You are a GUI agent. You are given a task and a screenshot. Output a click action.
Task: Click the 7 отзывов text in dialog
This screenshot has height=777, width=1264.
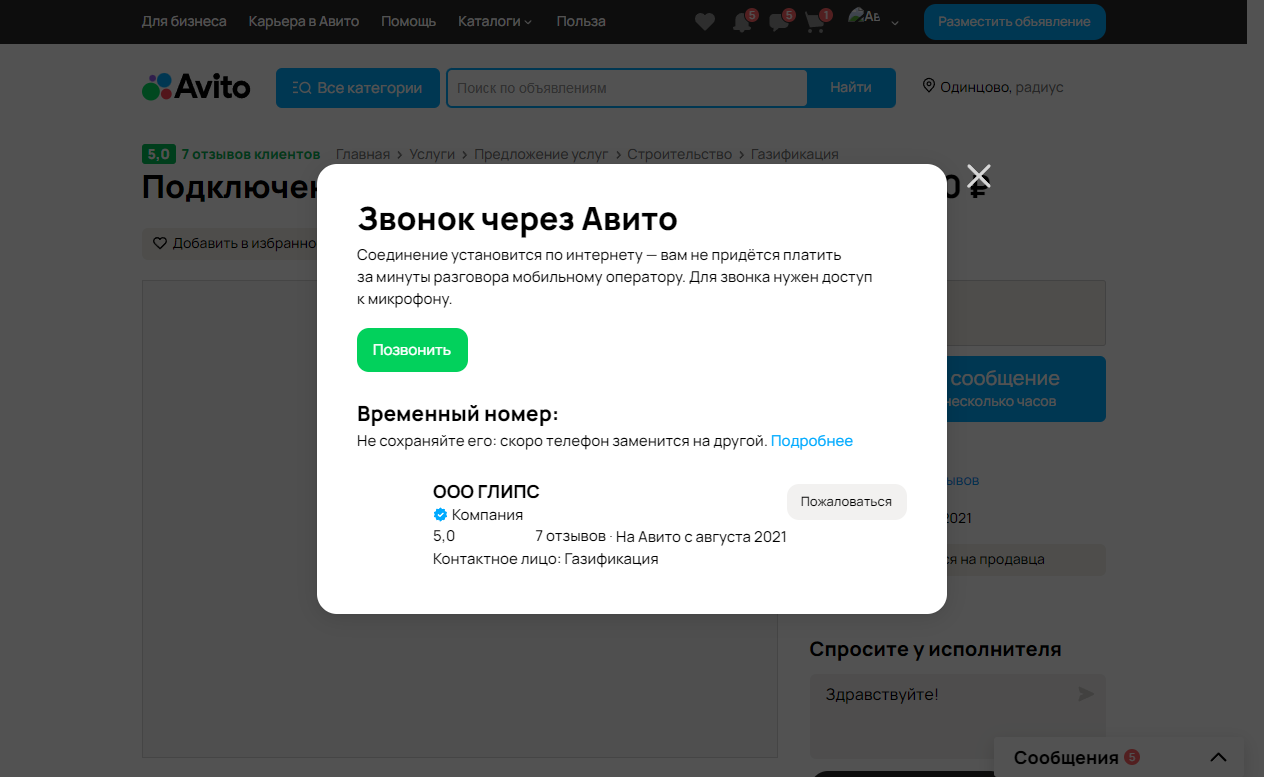pos(570,536)
